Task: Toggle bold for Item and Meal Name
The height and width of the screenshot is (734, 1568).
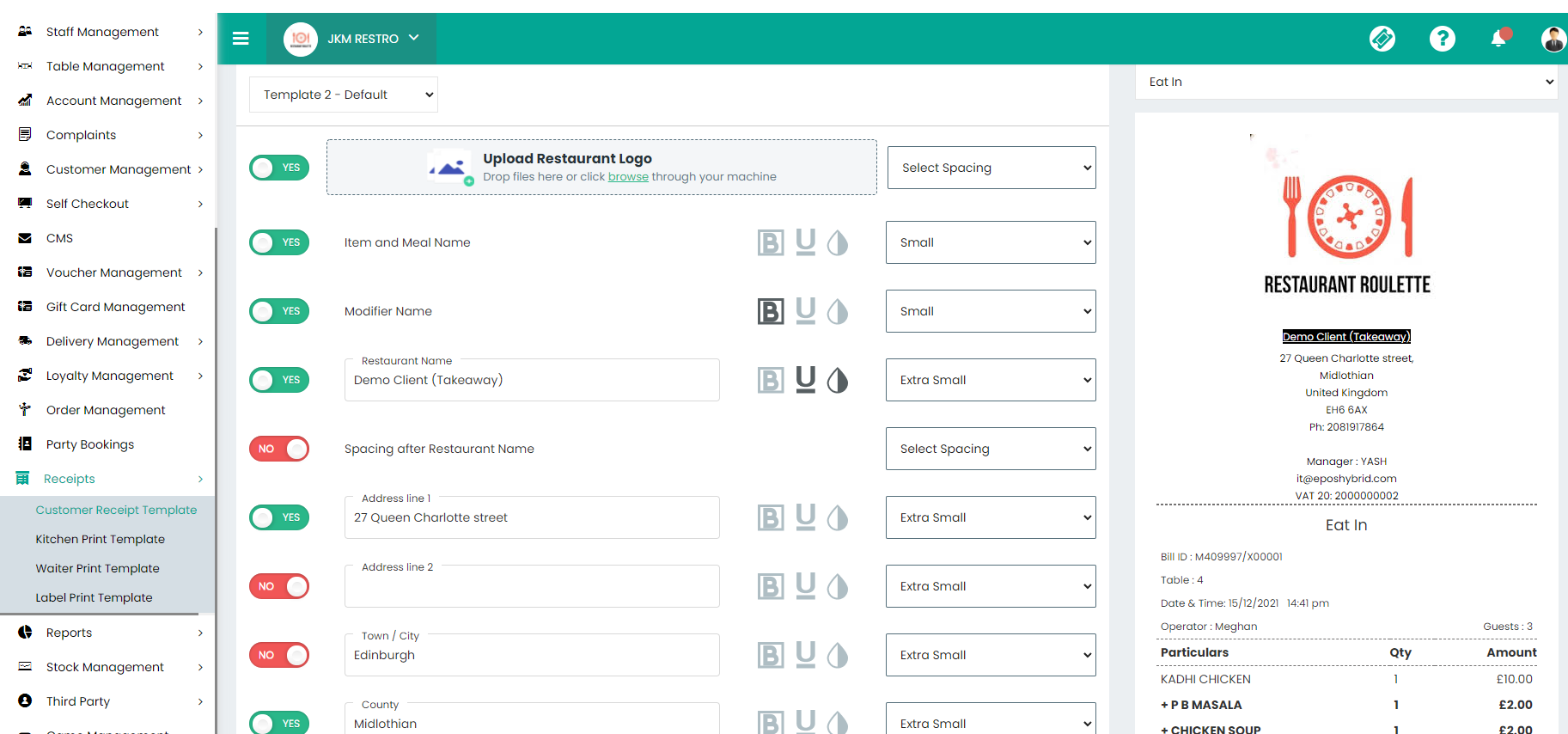Action: pos(771,242)
